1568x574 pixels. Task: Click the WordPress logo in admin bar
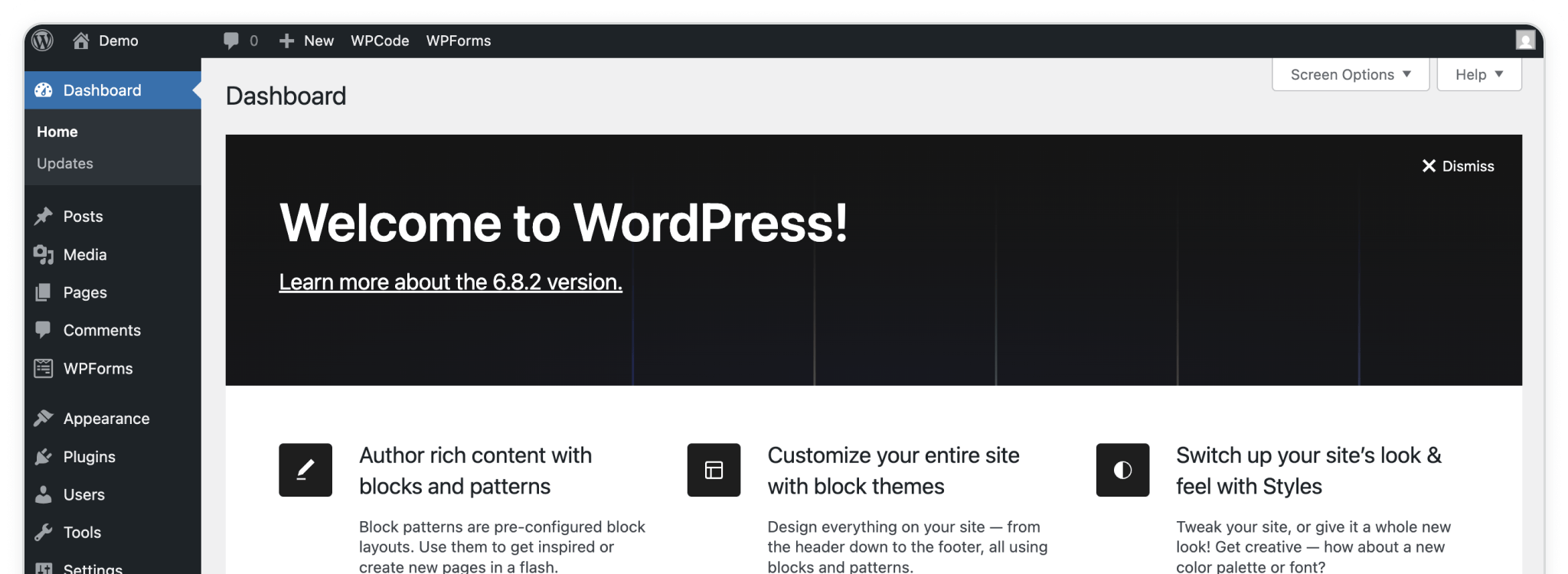(43, 41)
